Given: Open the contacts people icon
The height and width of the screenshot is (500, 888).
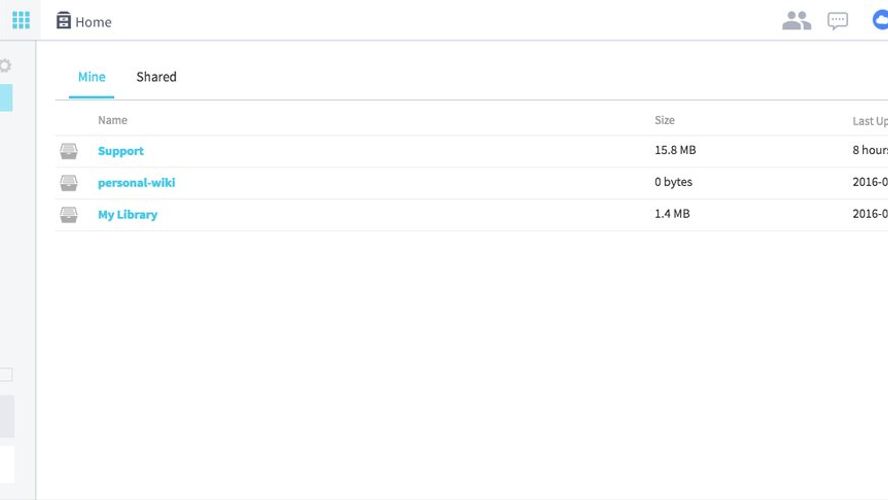Looking at the screenshot, I should [x=796, y=21].
